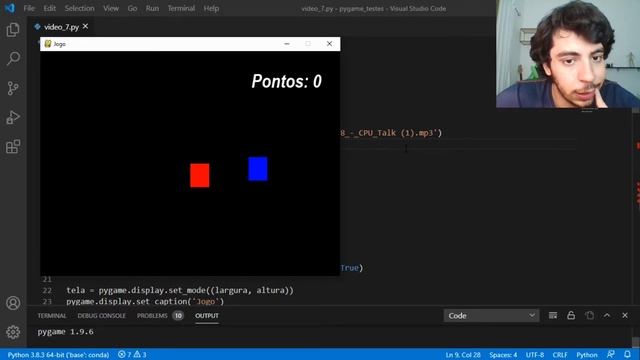Close the bottom panel
This screenshot has height=360, width=640.
coord(625,316)
